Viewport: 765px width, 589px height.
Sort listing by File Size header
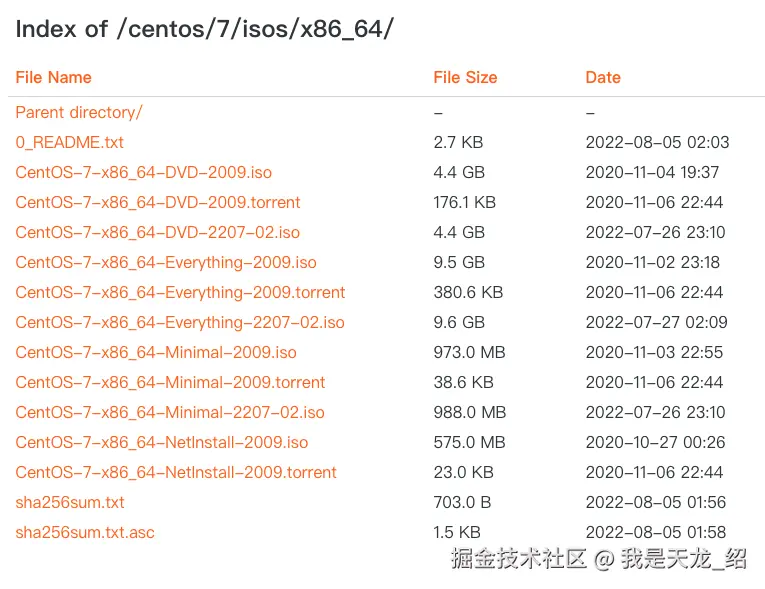pyautogui.click(x=465, y=77)
